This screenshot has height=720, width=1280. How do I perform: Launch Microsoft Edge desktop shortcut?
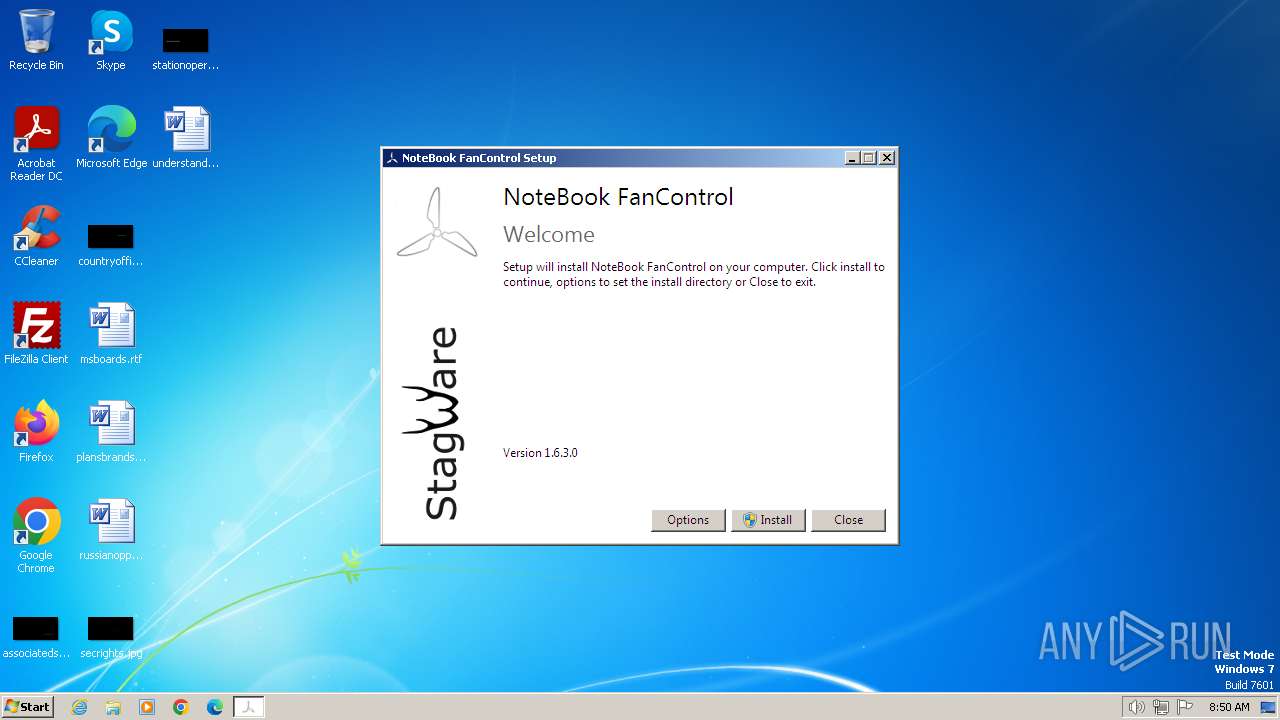coord(111,137)
